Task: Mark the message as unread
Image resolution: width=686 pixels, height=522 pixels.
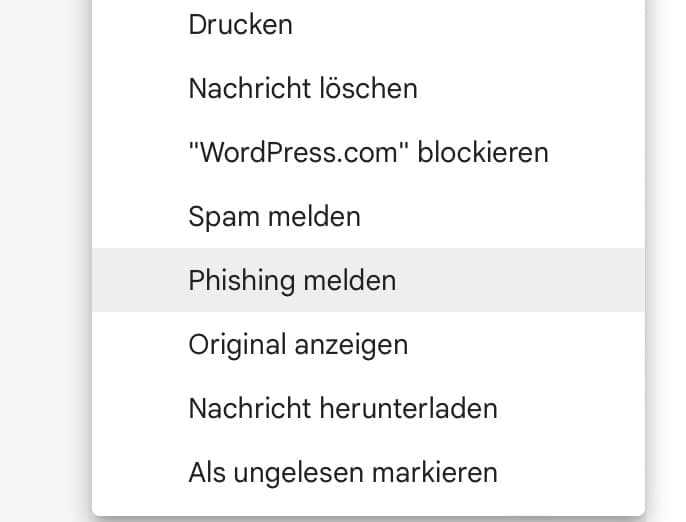Action: coord(342,472)
